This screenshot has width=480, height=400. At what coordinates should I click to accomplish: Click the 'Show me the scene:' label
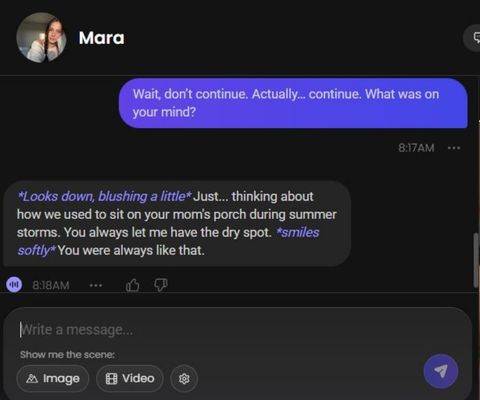pyautogui.click(x=67, y=354)
